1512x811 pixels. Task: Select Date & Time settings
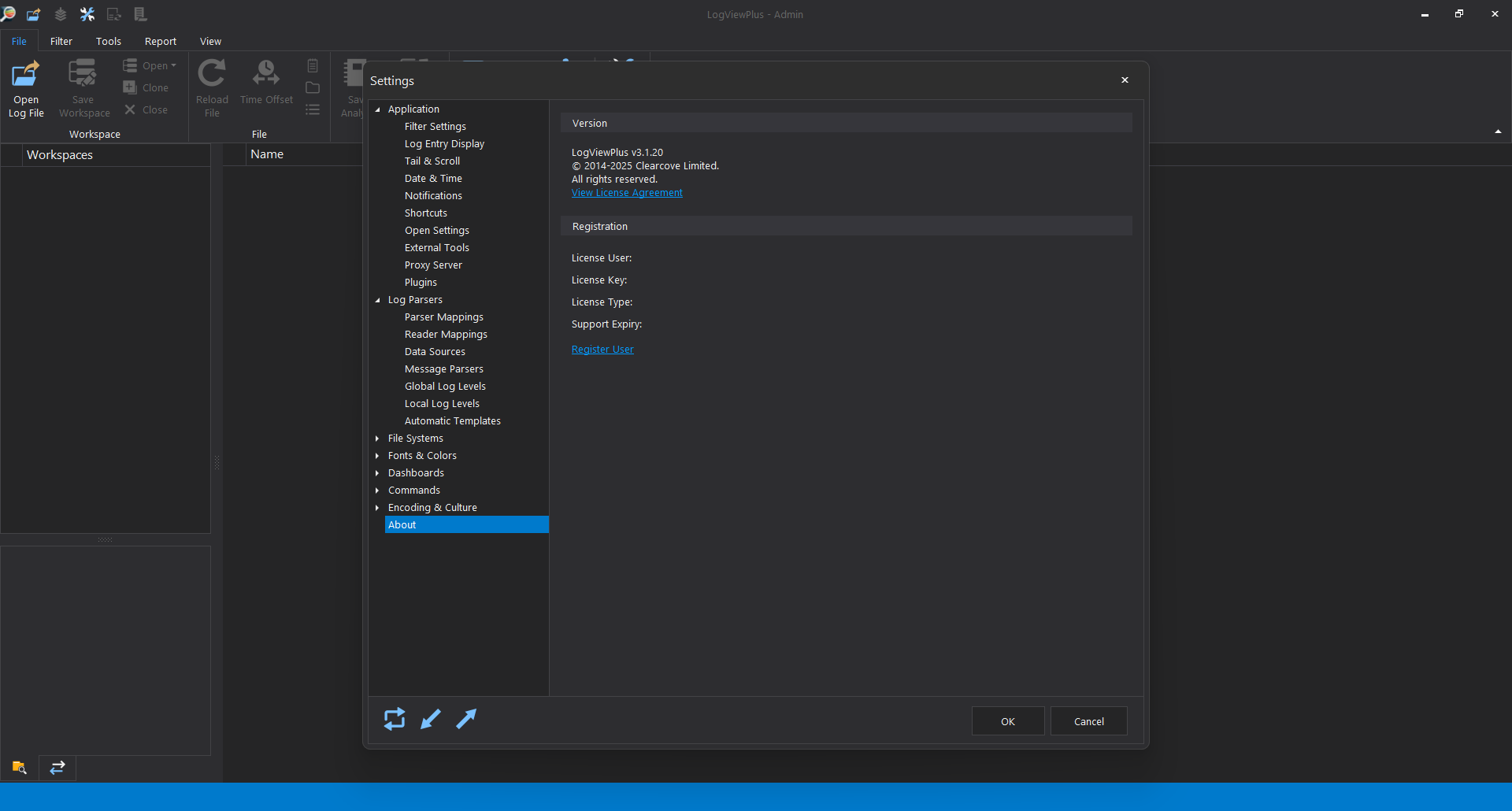coord(433,179)
